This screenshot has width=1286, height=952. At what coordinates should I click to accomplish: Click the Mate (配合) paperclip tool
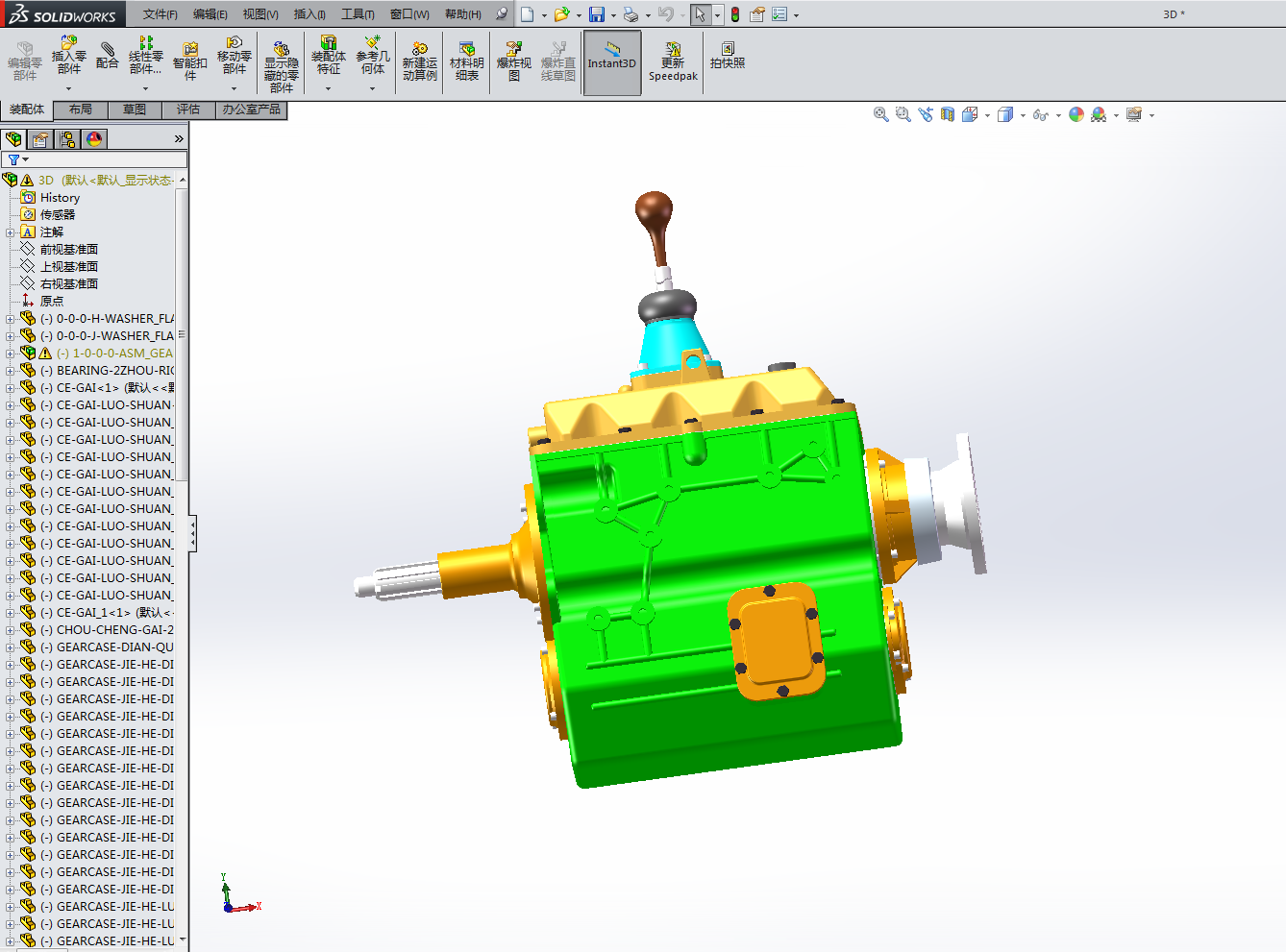[x=107, y=56]
